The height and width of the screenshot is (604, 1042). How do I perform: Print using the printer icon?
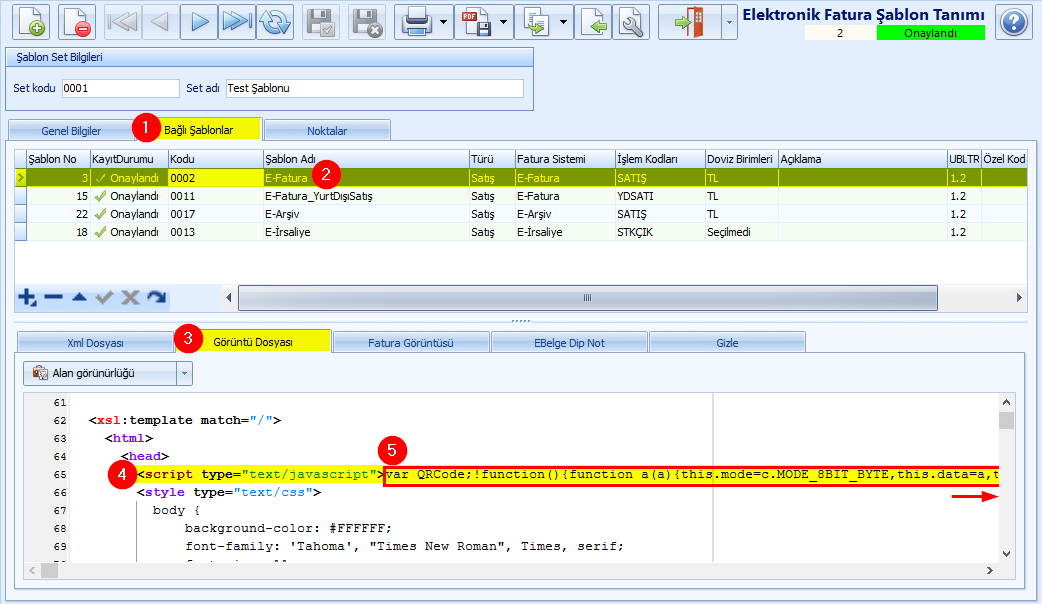417,22
